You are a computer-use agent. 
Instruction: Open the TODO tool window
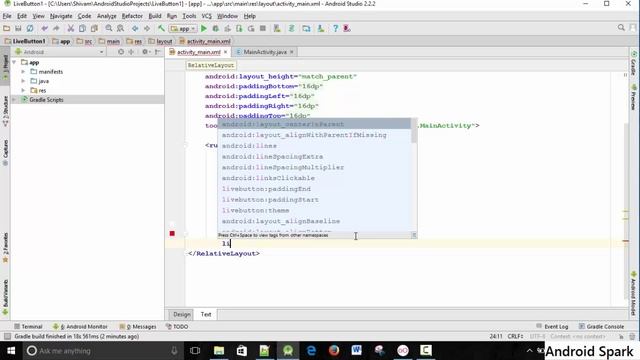coord(177,327)
